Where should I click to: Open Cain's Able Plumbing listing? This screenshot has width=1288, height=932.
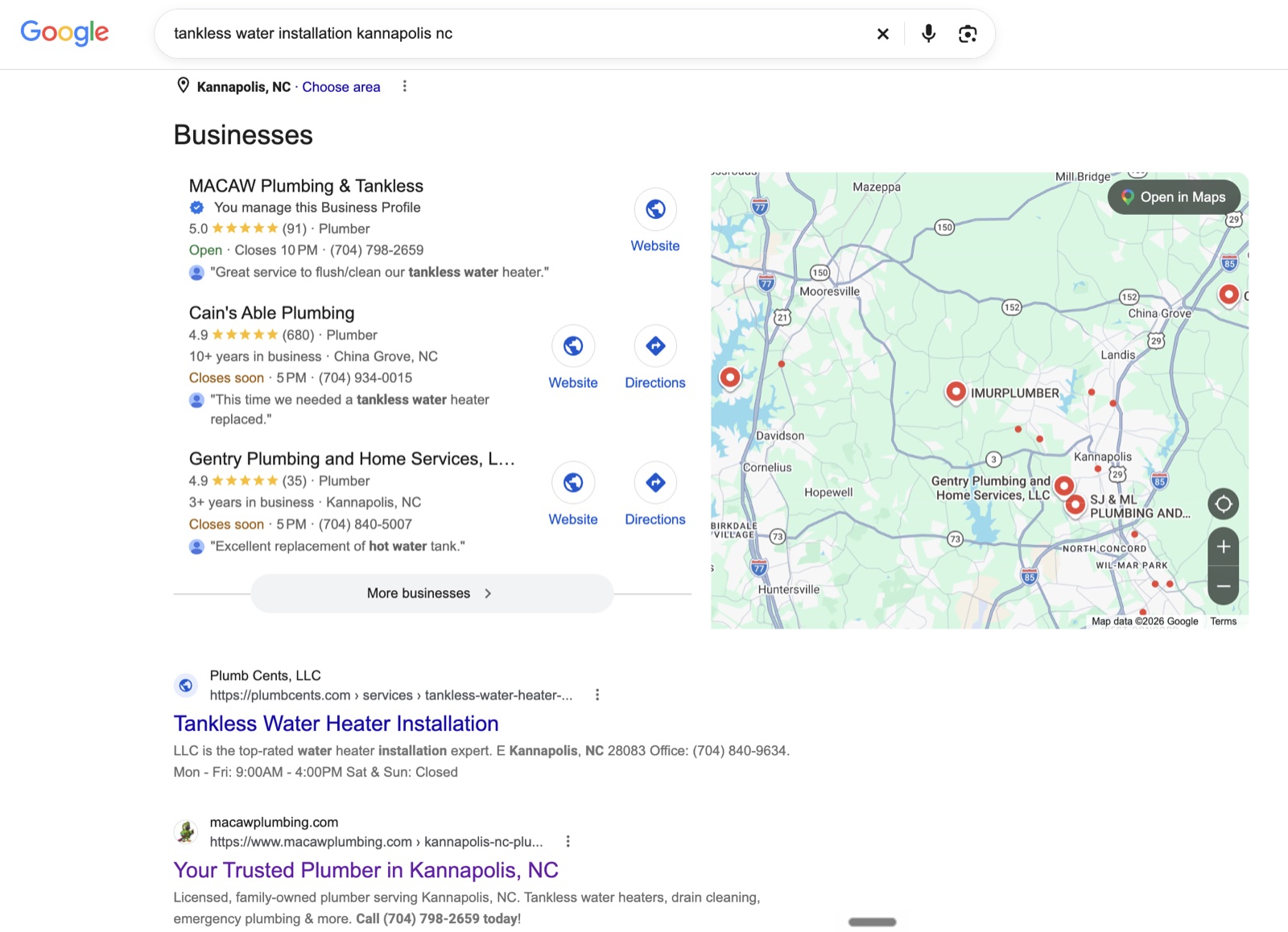tap(271, 313)
